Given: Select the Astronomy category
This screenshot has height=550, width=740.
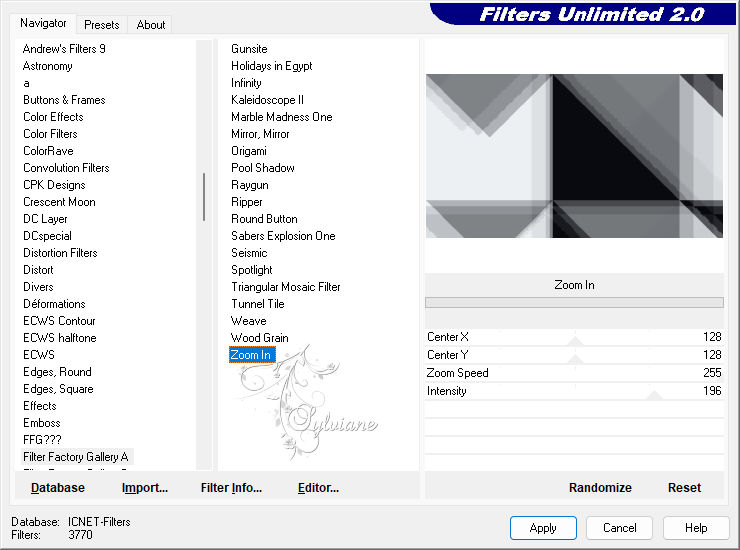Looking at the screenshot, I should pyautogui.click(x=48, y=66).
